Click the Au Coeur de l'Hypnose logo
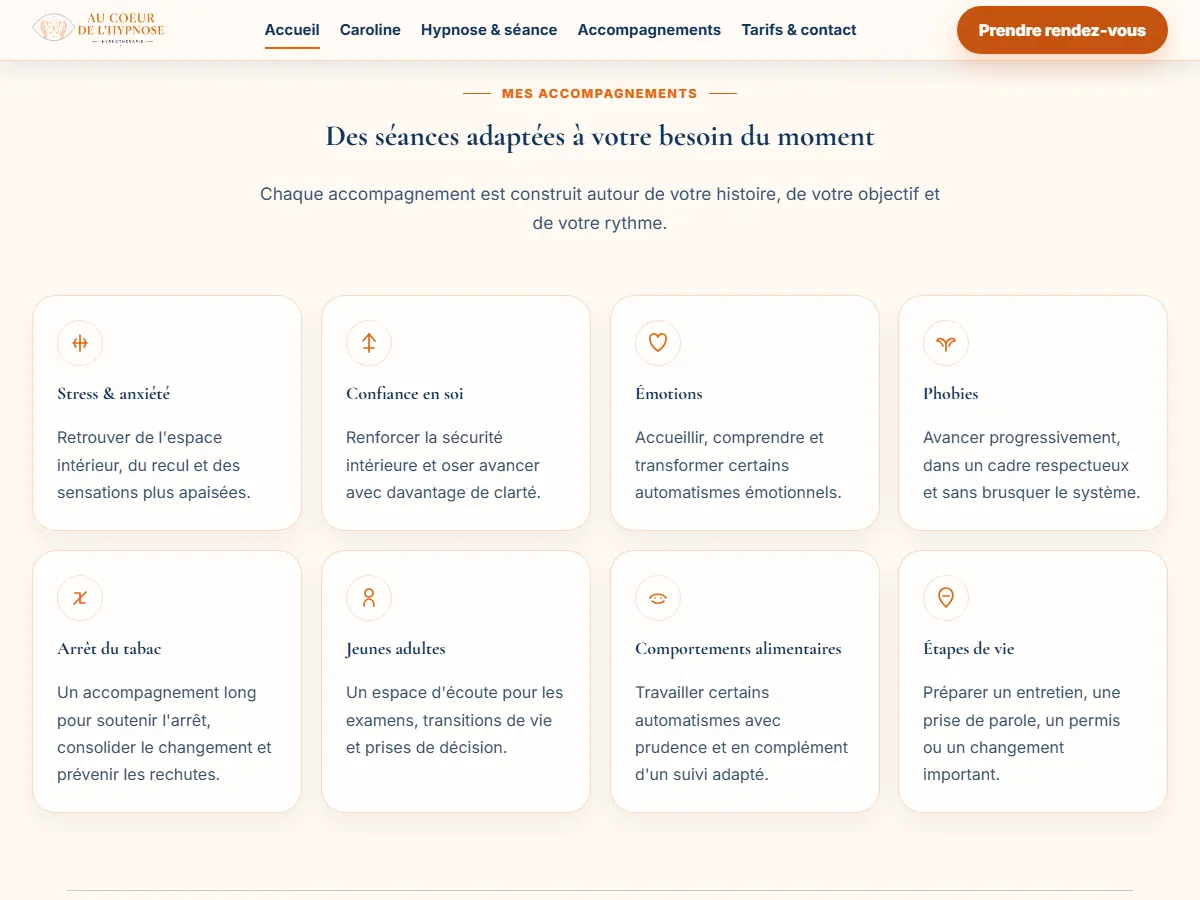Image resolution: width=1200 pixels, height=900 pixels. coord(99,30)
